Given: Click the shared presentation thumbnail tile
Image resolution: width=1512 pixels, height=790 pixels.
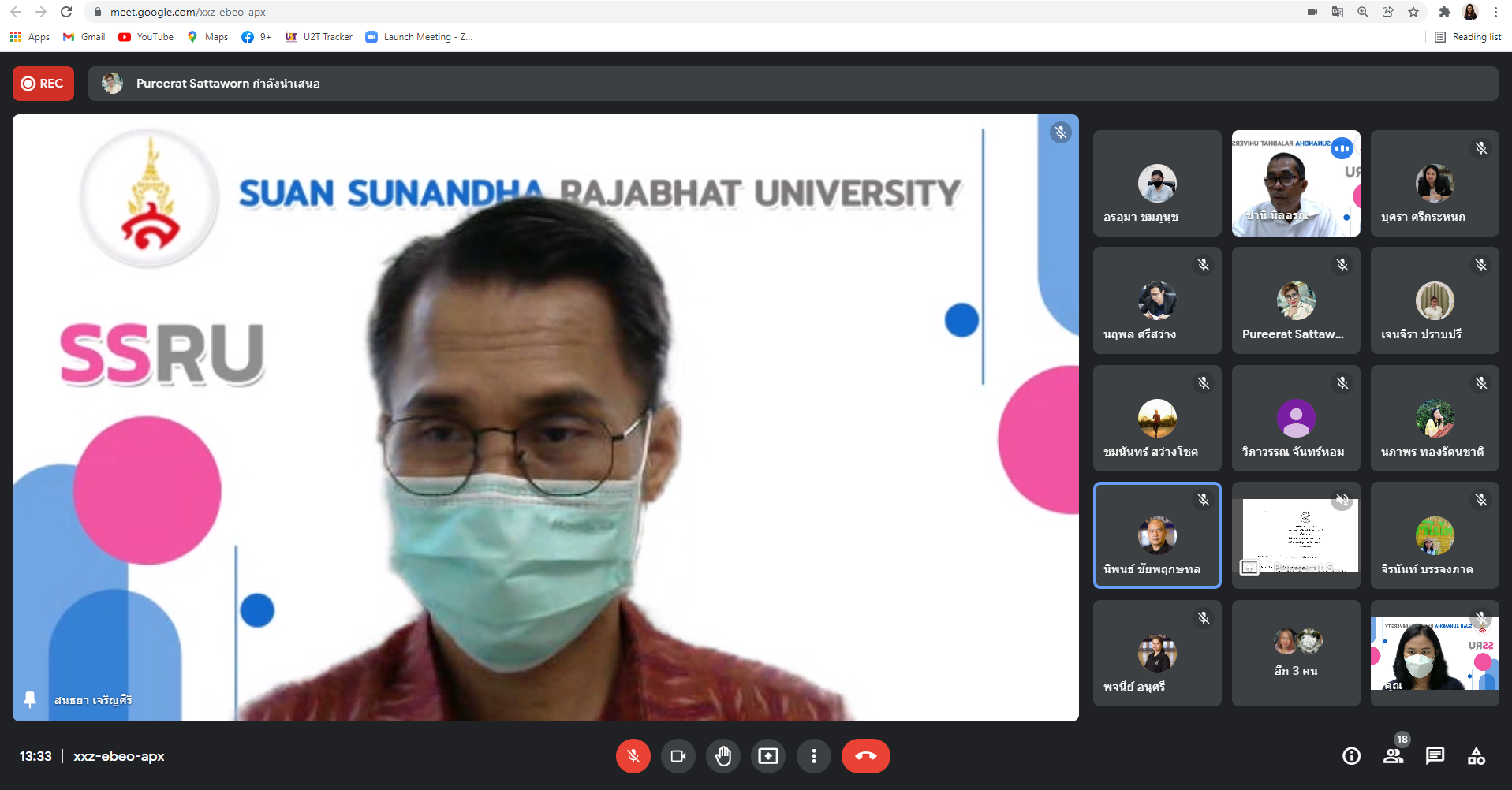Looking at the screenshot, I should (1296, 535).
